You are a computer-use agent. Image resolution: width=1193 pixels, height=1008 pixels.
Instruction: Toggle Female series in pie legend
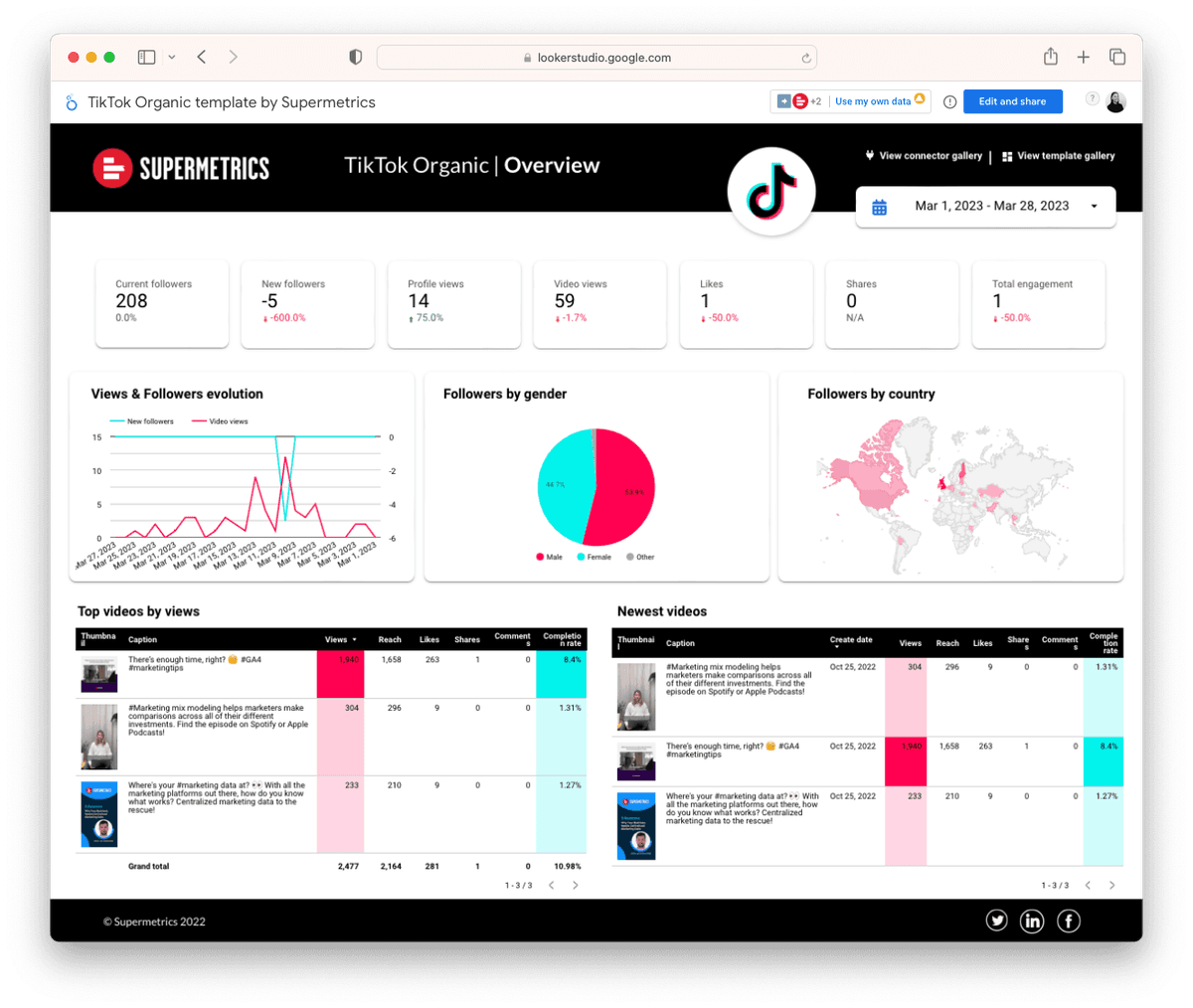tap(594, 557)
